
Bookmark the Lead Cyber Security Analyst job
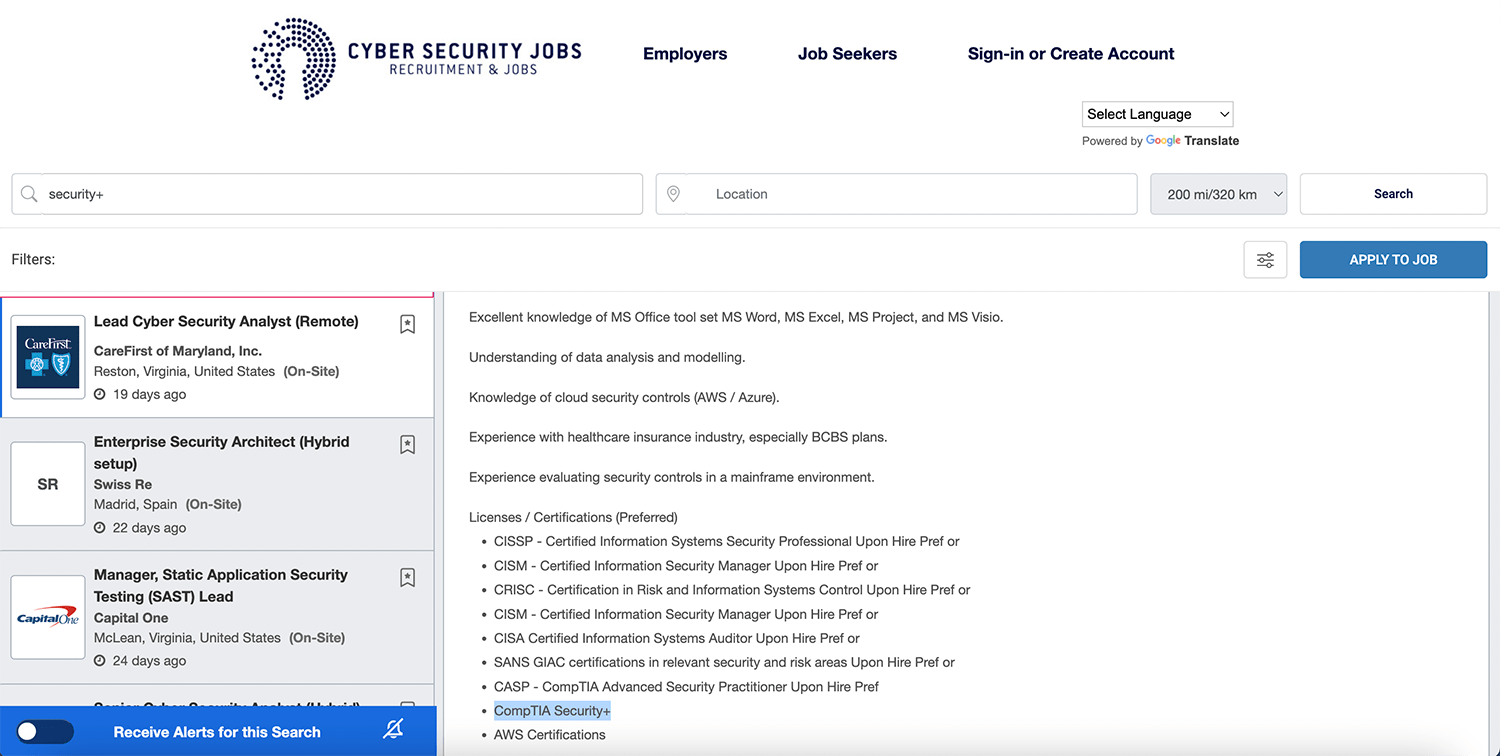tap(407, 324)
